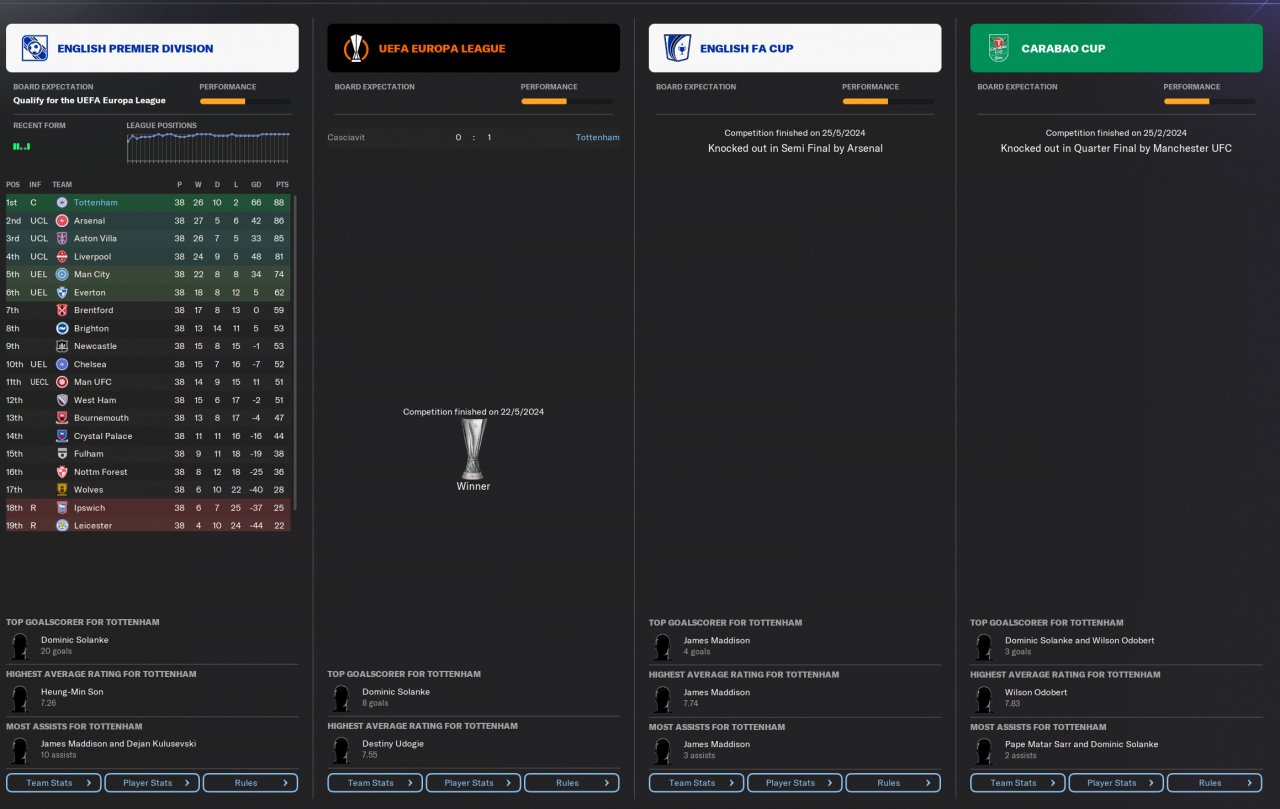Click Destiny Udogie's player silhouette
The height and width of the screenshot is (809, 1280).
[x=341, y=750]
